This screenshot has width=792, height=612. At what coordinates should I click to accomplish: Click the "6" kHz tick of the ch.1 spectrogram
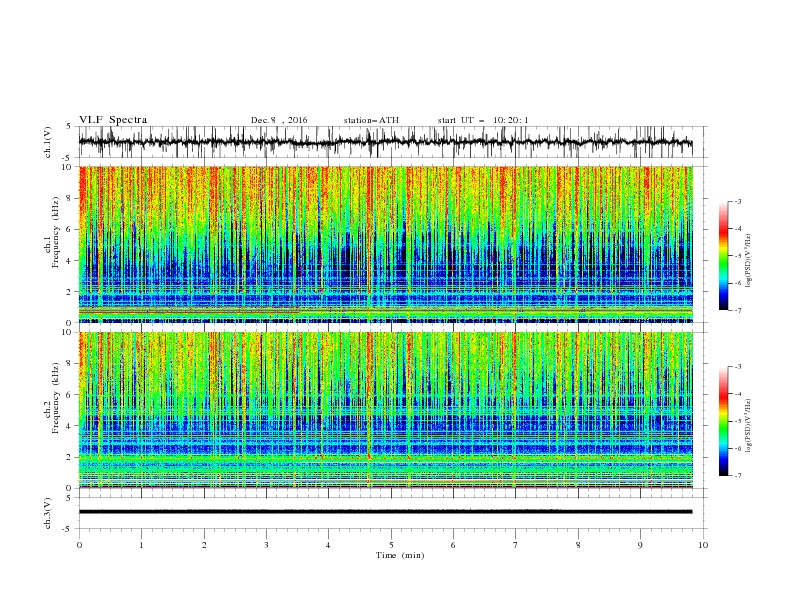click(x=70, y=229)
